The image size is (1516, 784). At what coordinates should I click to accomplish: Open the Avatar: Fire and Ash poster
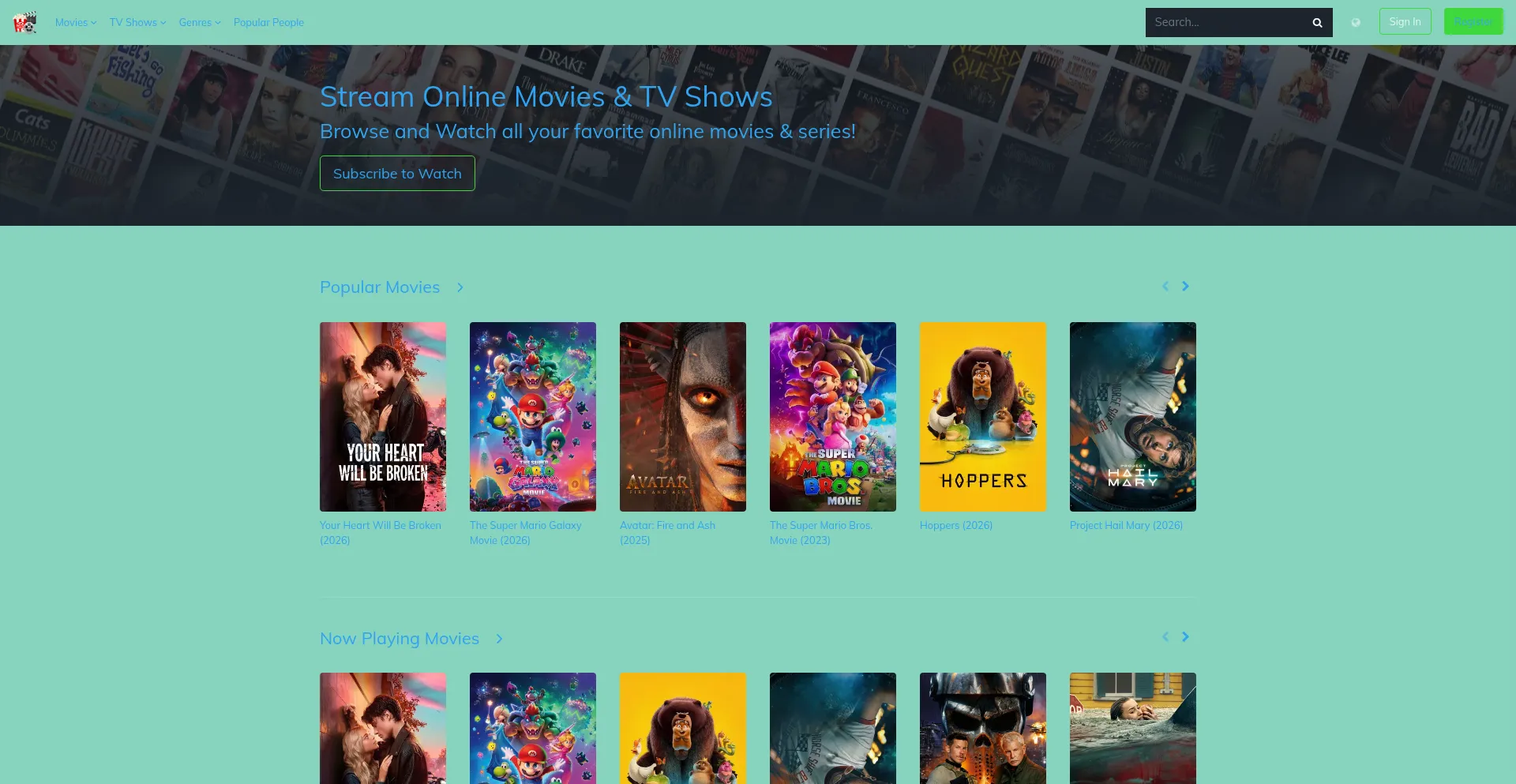[683, 417]
